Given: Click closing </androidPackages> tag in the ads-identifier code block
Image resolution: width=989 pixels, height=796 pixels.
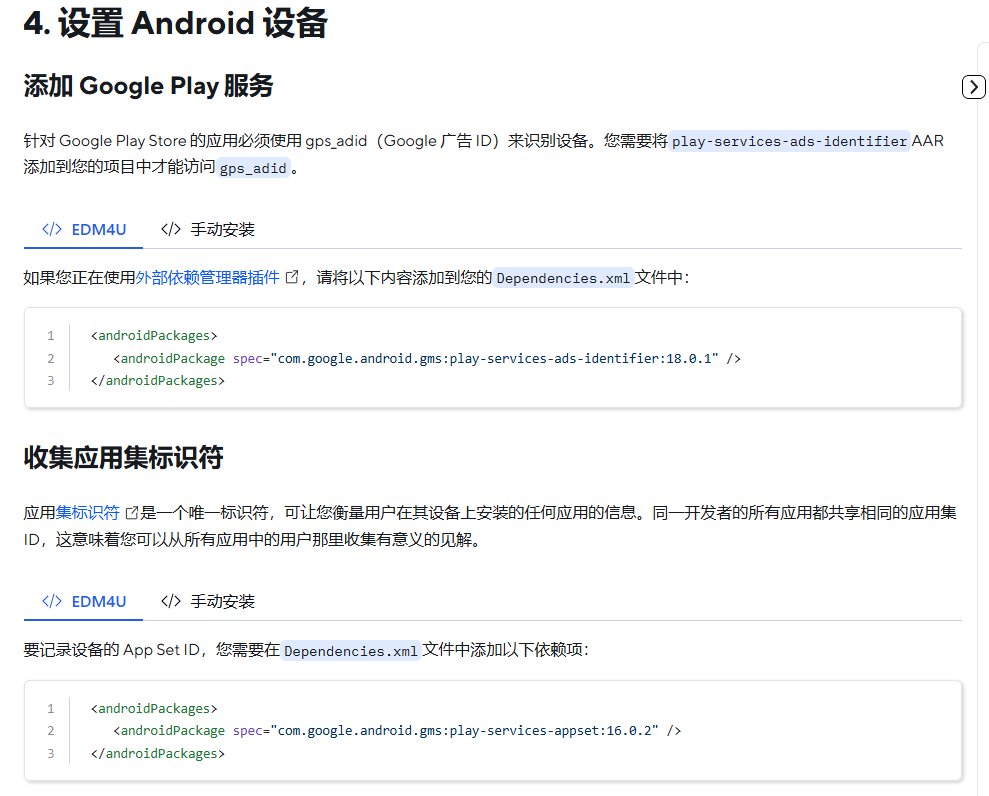Looking at the screenshot, I should (x=158, y=380).
